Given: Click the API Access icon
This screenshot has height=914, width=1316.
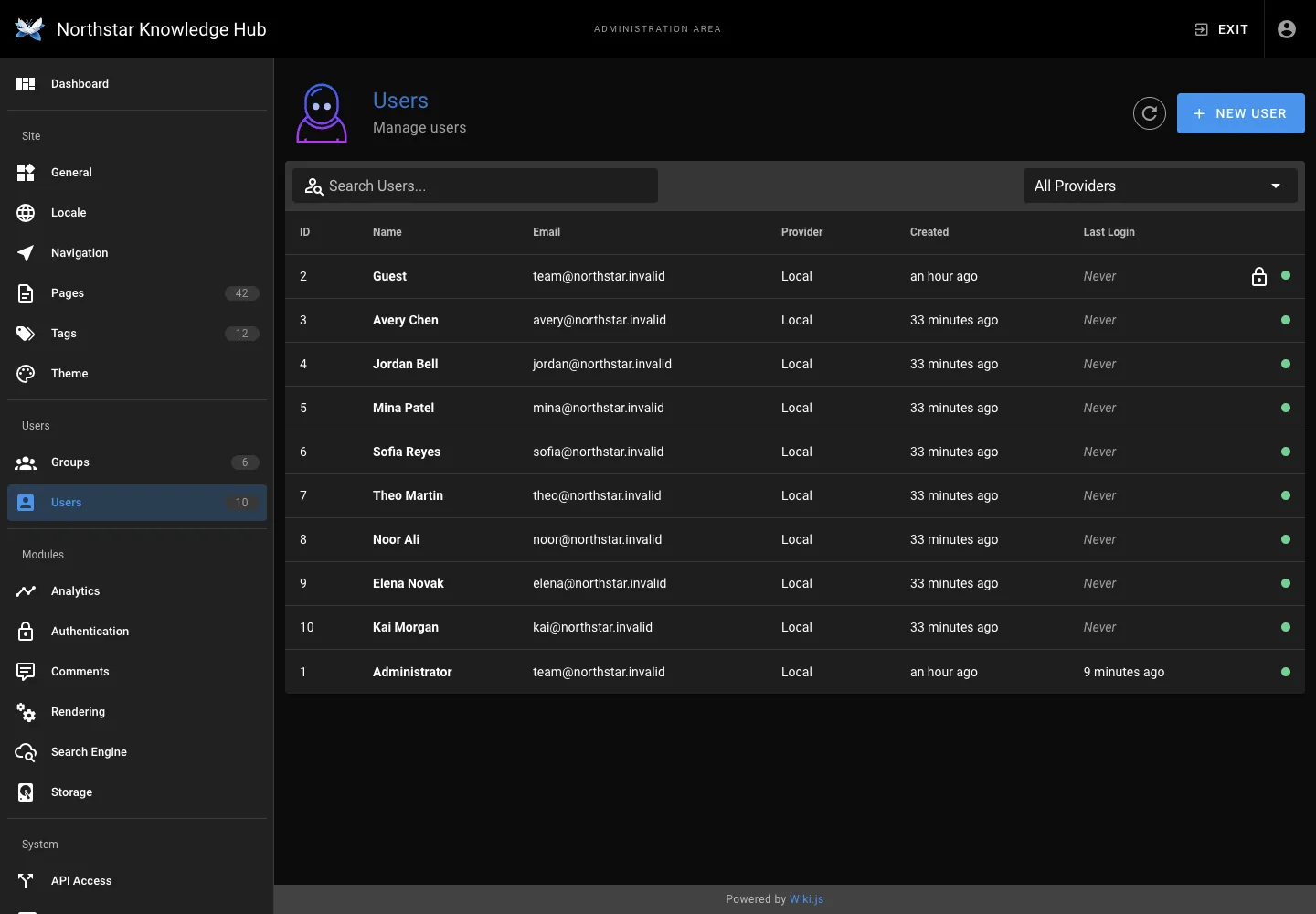Looking at the screenshot, I should (26, 881).
